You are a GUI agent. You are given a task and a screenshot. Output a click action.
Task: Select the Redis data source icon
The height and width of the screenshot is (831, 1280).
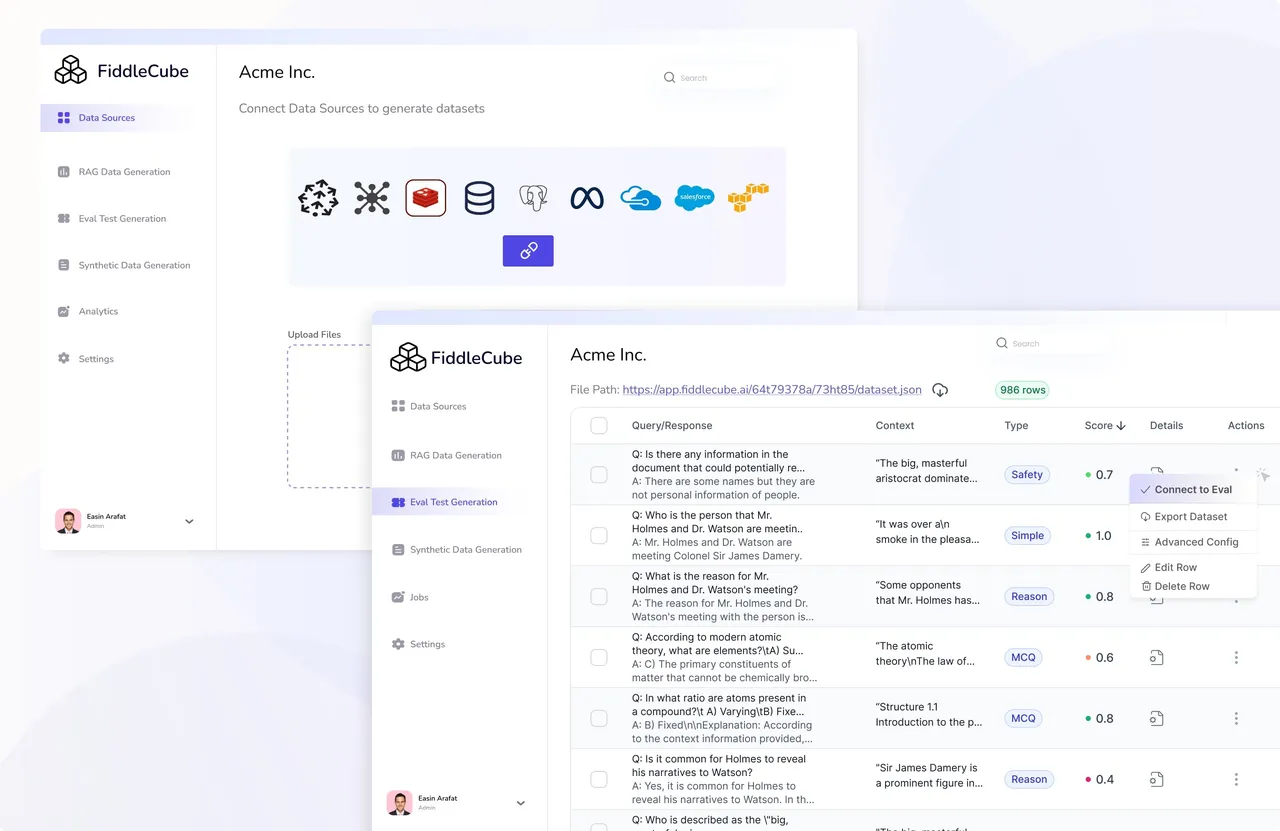[426, 198]
